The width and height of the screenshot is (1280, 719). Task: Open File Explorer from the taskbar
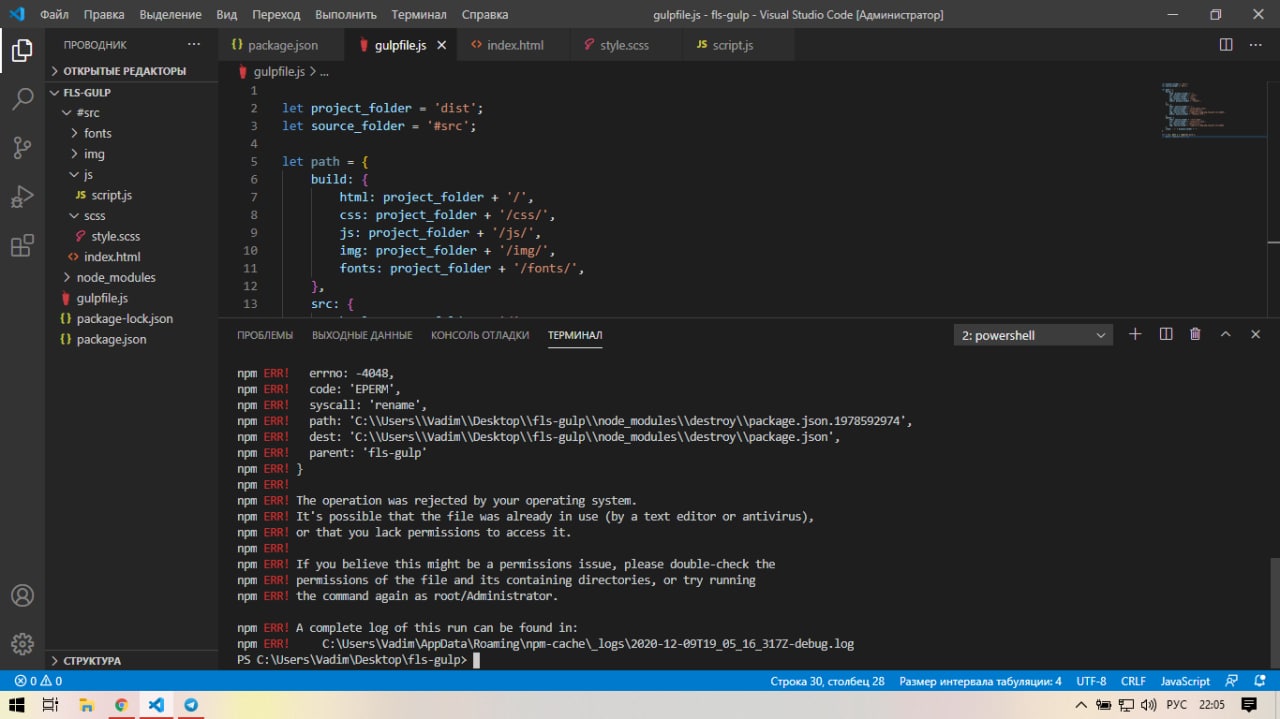[85, 705]
